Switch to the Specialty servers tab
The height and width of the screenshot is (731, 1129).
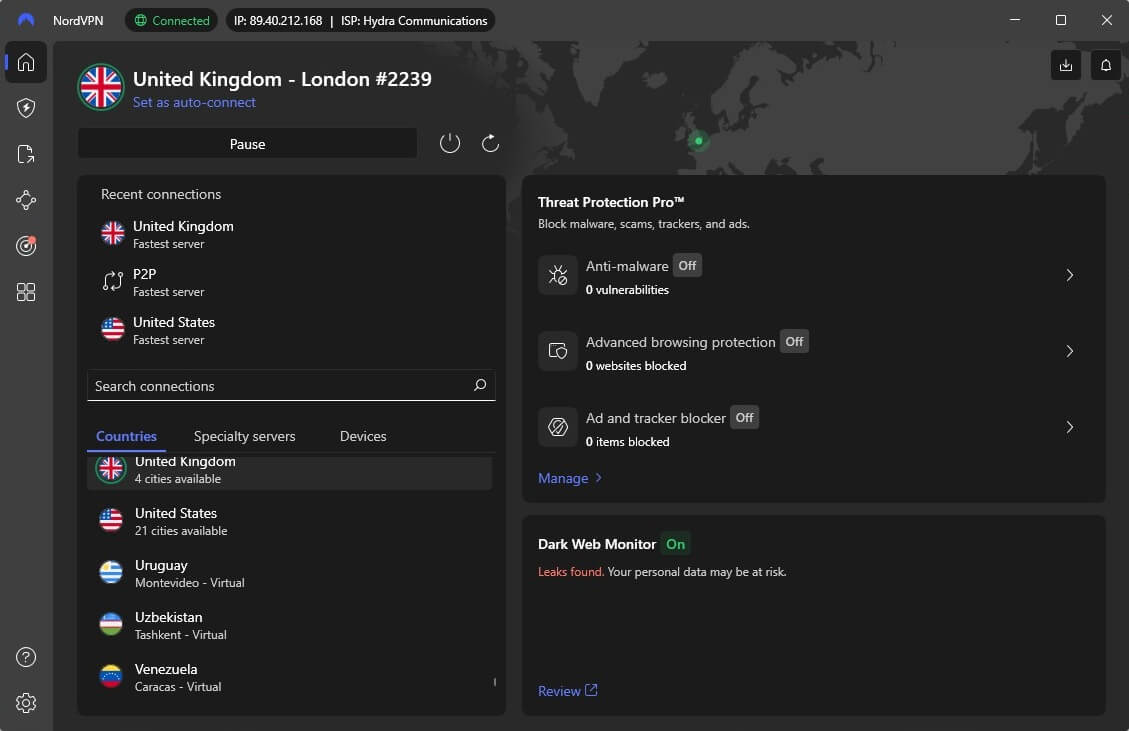[x=244, y=436]
